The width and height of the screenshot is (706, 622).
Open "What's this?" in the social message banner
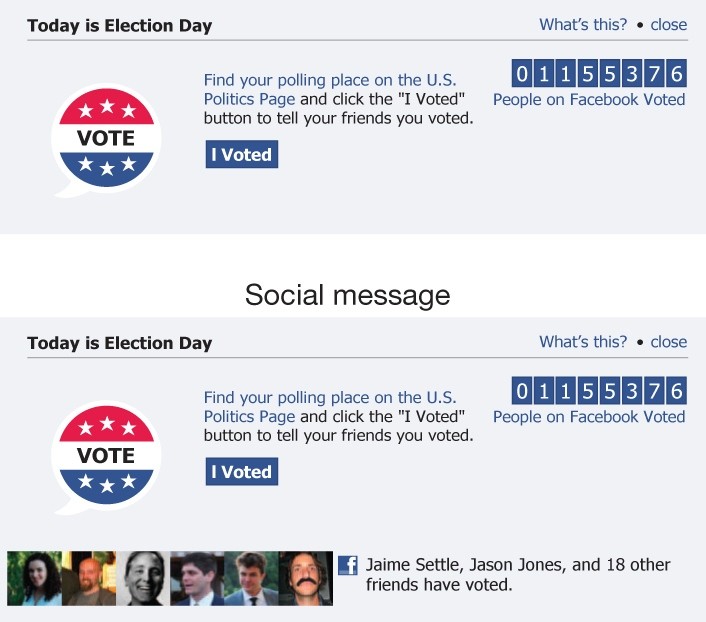[x=583, y=342]
